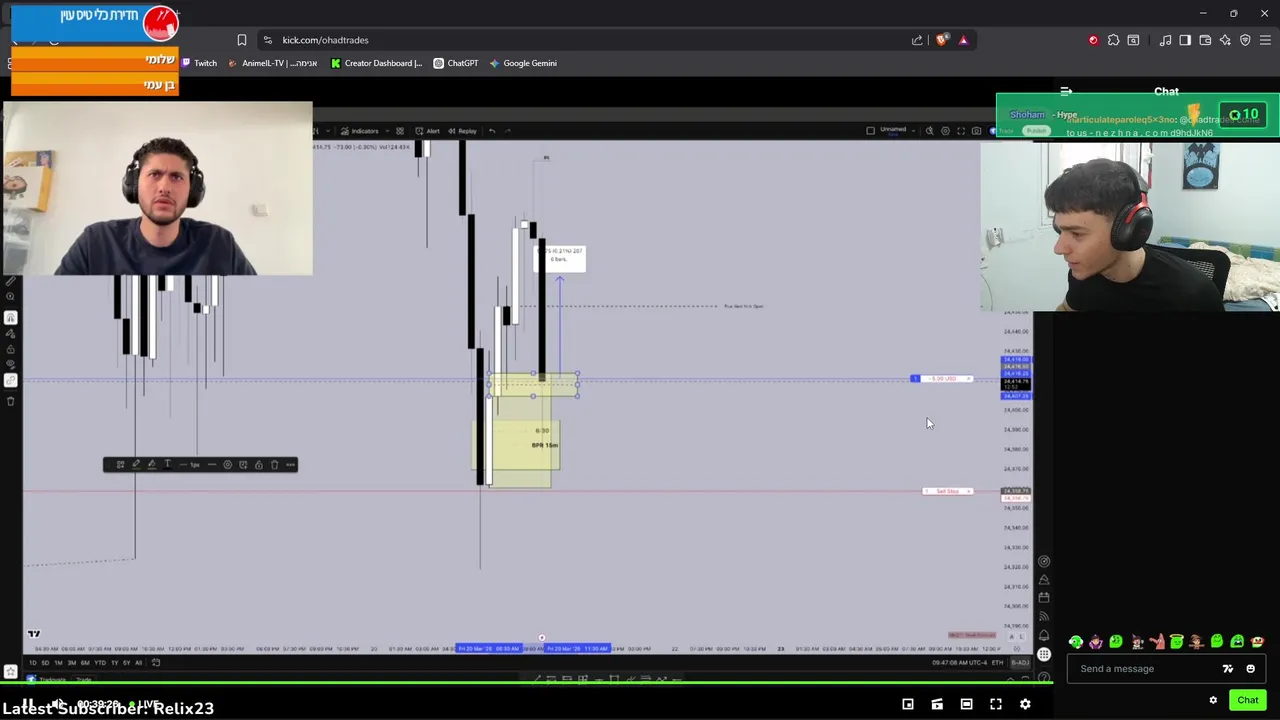Lock the selected drawing
The height and width of the screenshot is (720, 1280).
pos(259,465)
